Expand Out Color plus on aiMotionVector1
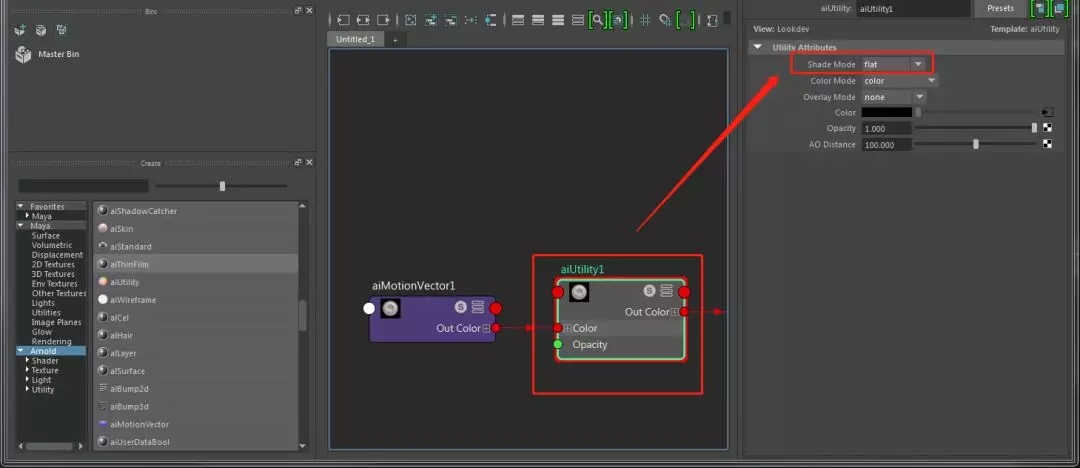 click(486, 328)
